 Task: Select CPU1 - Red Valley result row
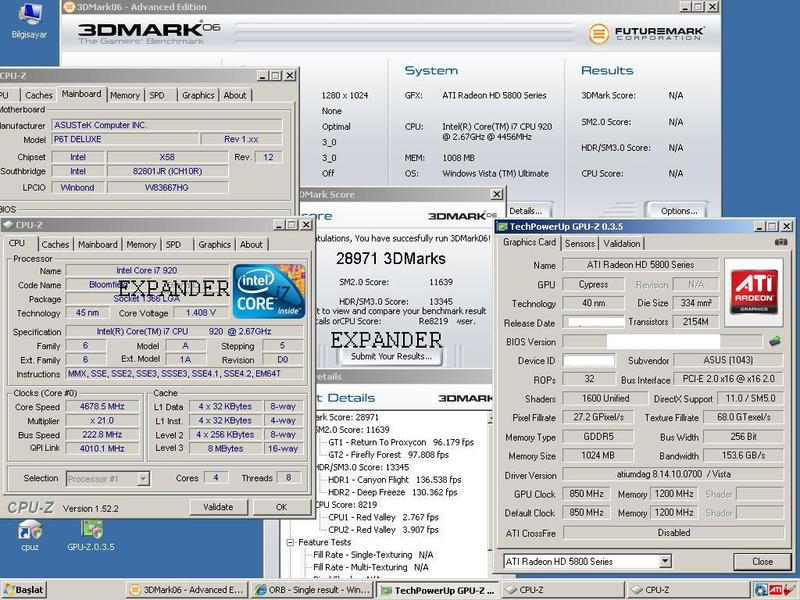coord(383,517)
